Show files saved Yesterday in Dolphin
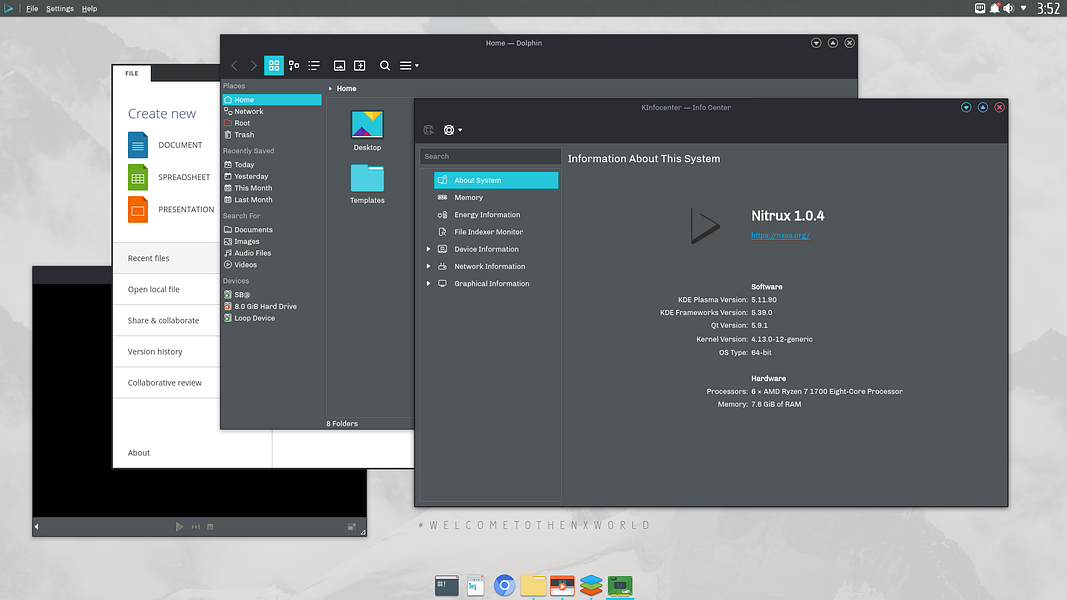Image resolution: width=1067 pixels, height=600 pixels. [272, 176]
